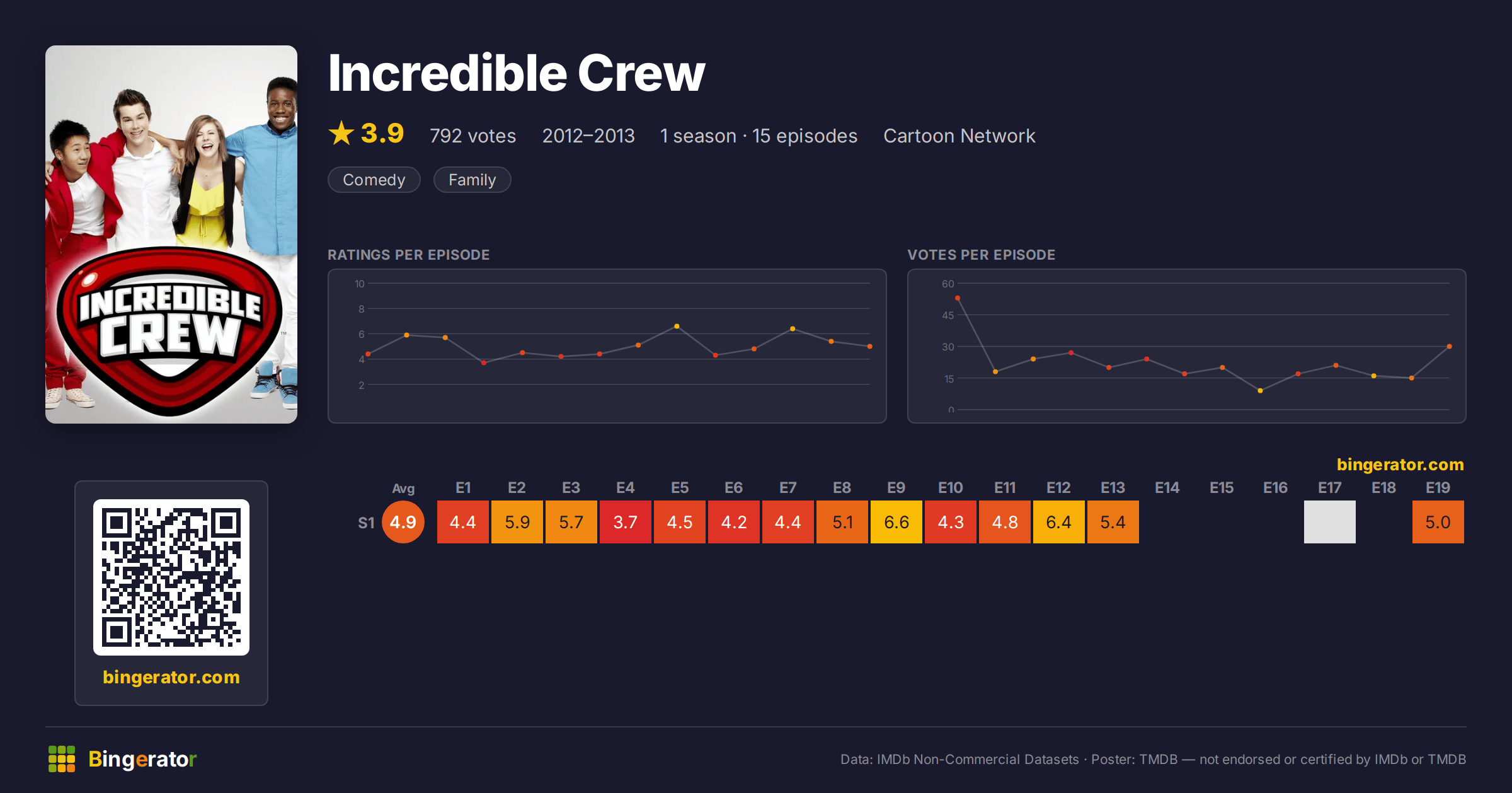The height and width of the screenshot is (793, 1512).
Task: Select the season average 4.9 circle
Action: (x=403, y=522)
